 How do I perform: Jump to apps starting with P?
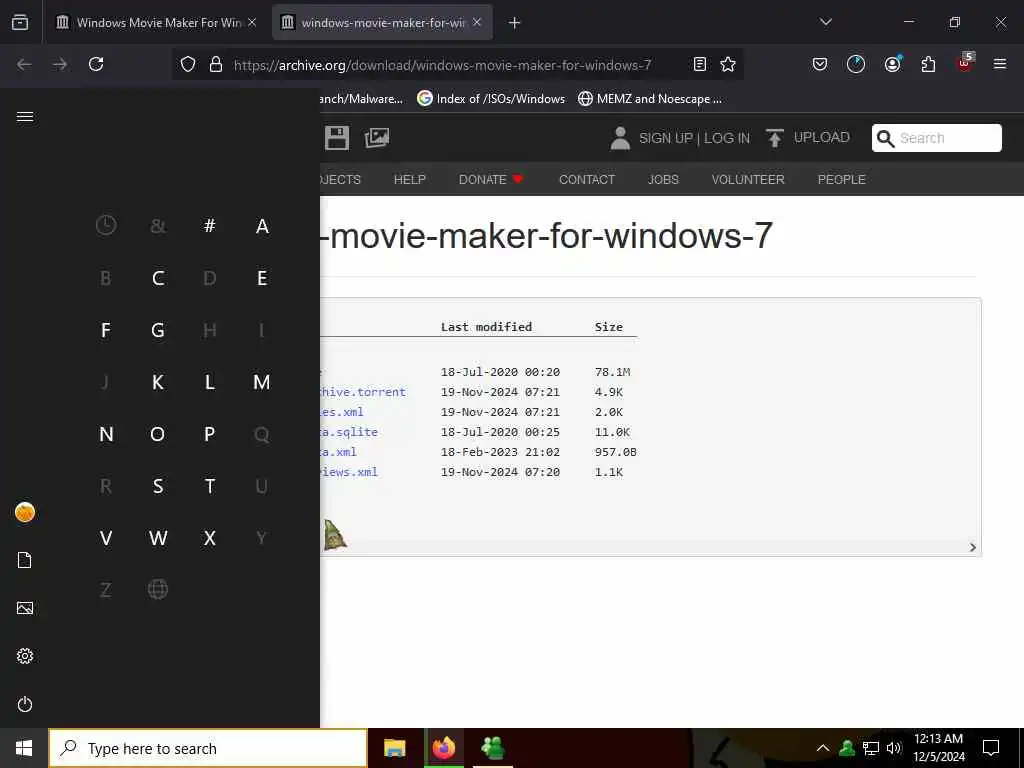(210, 434)
